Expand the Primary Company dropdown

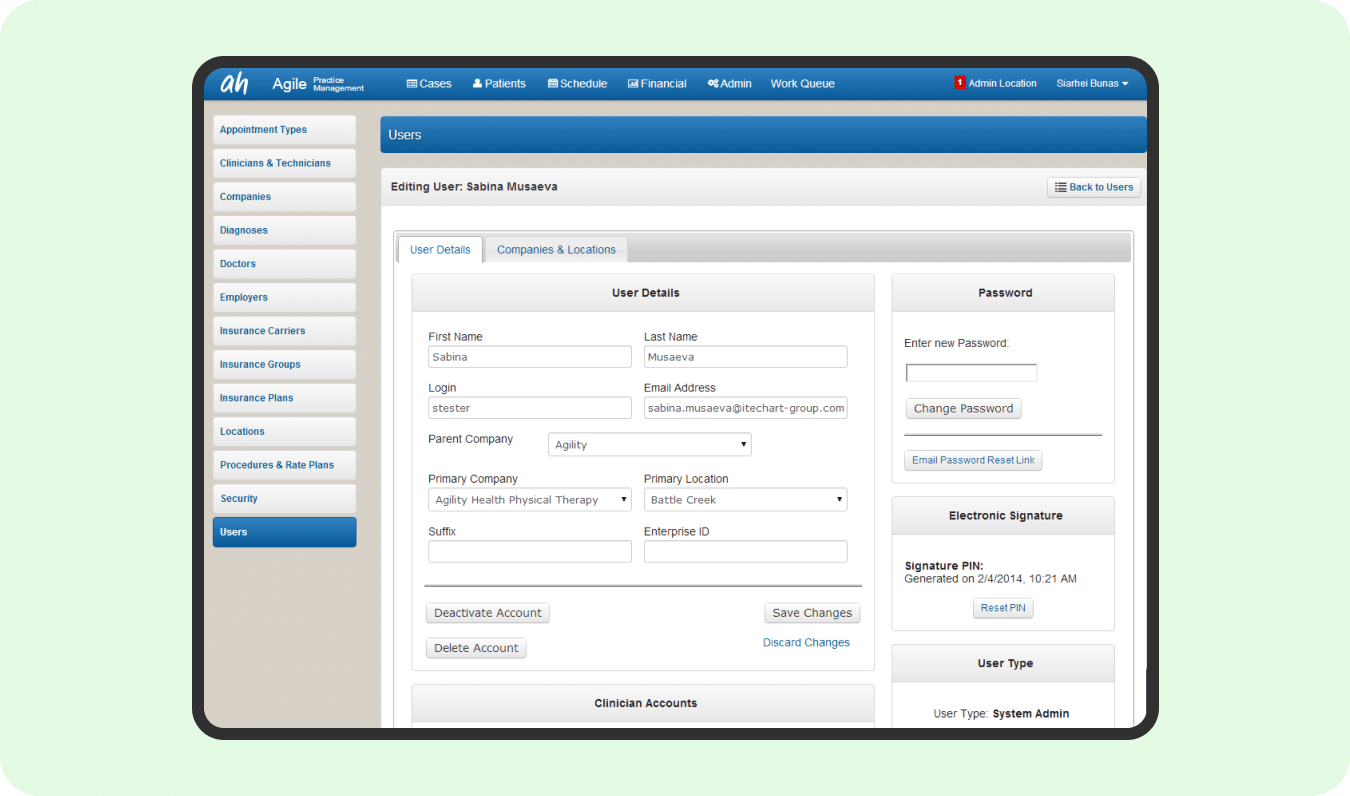pos(530,500)
